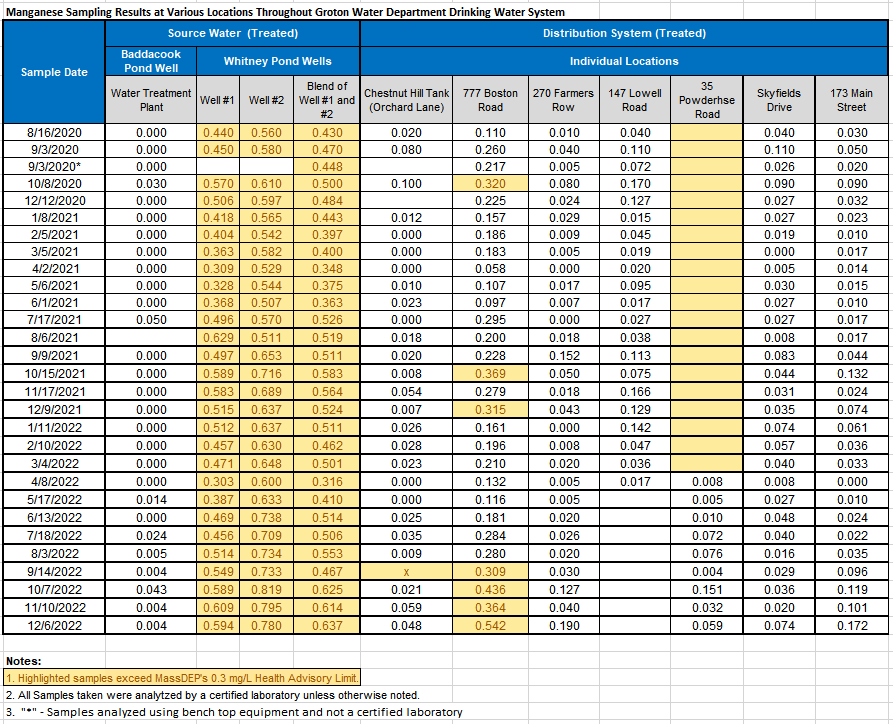Screen dimensions: 893x724
Task: Select the '173 Main Street' column header
Action: pyautogui.click(x=851, y=100)
